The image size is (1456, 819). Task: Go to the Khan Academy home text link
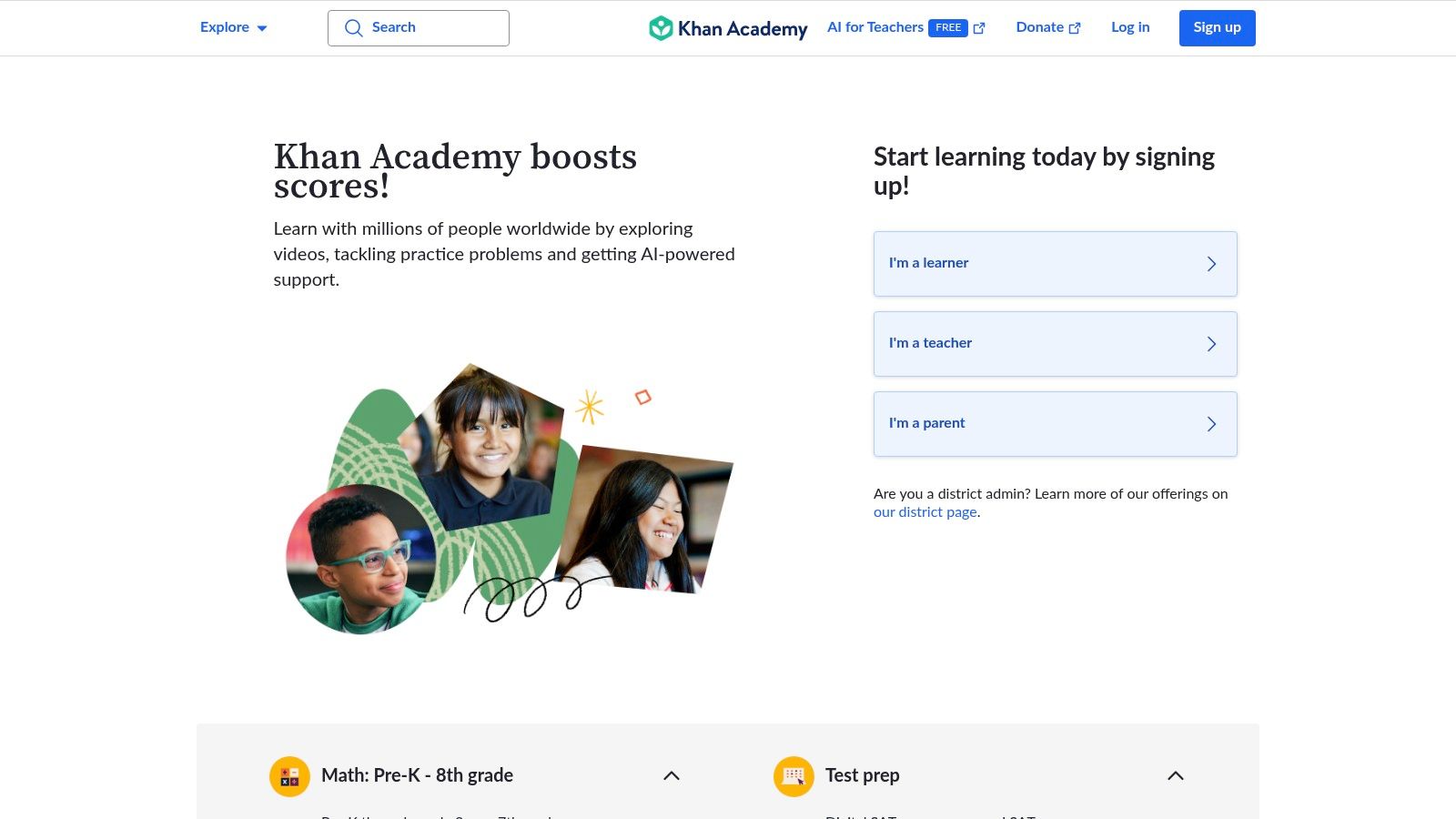click(x=743, y=28)
